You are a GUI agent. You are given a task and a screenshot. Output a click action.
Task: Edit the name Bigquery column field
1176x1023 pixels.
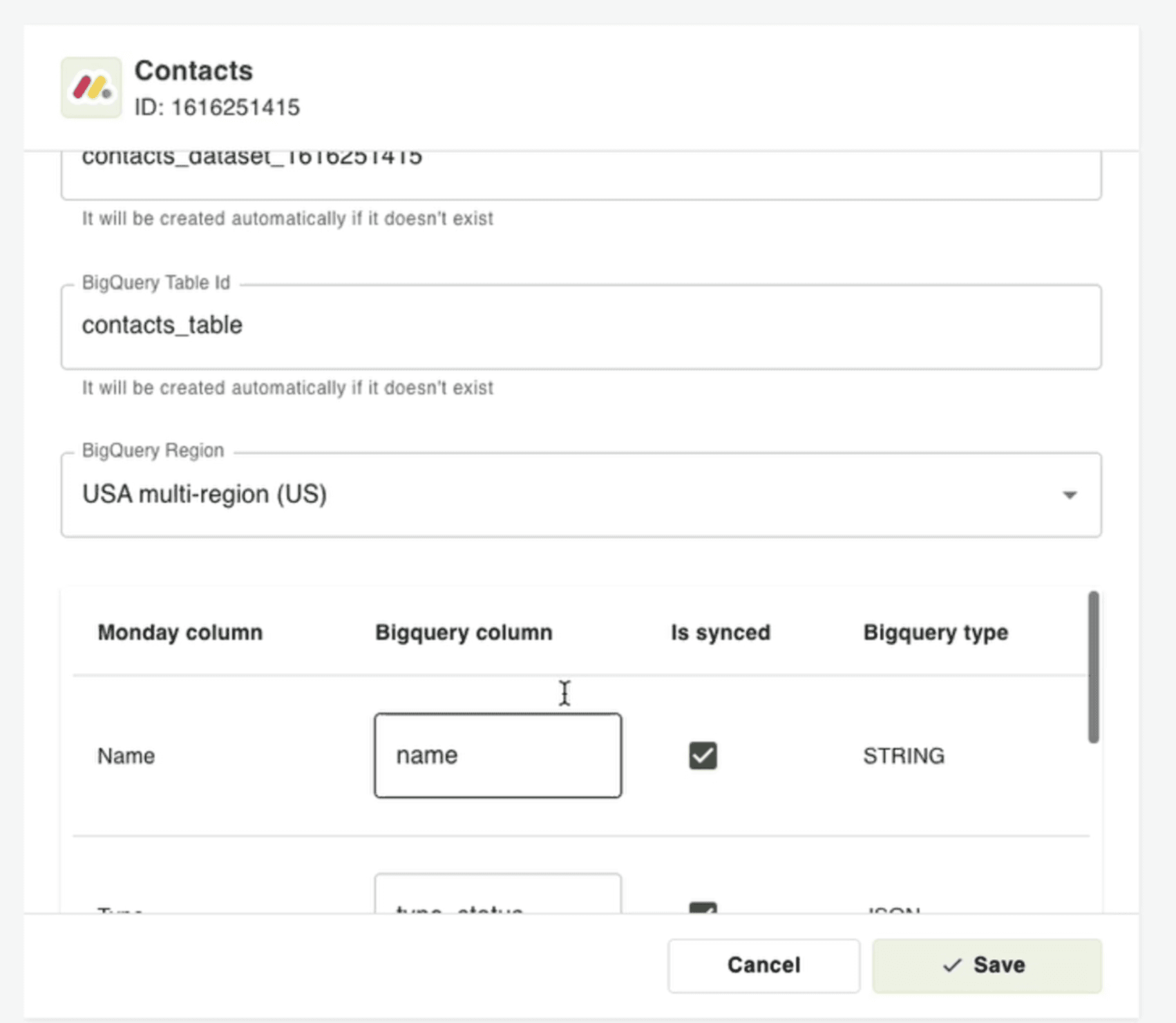pos(497,755)
